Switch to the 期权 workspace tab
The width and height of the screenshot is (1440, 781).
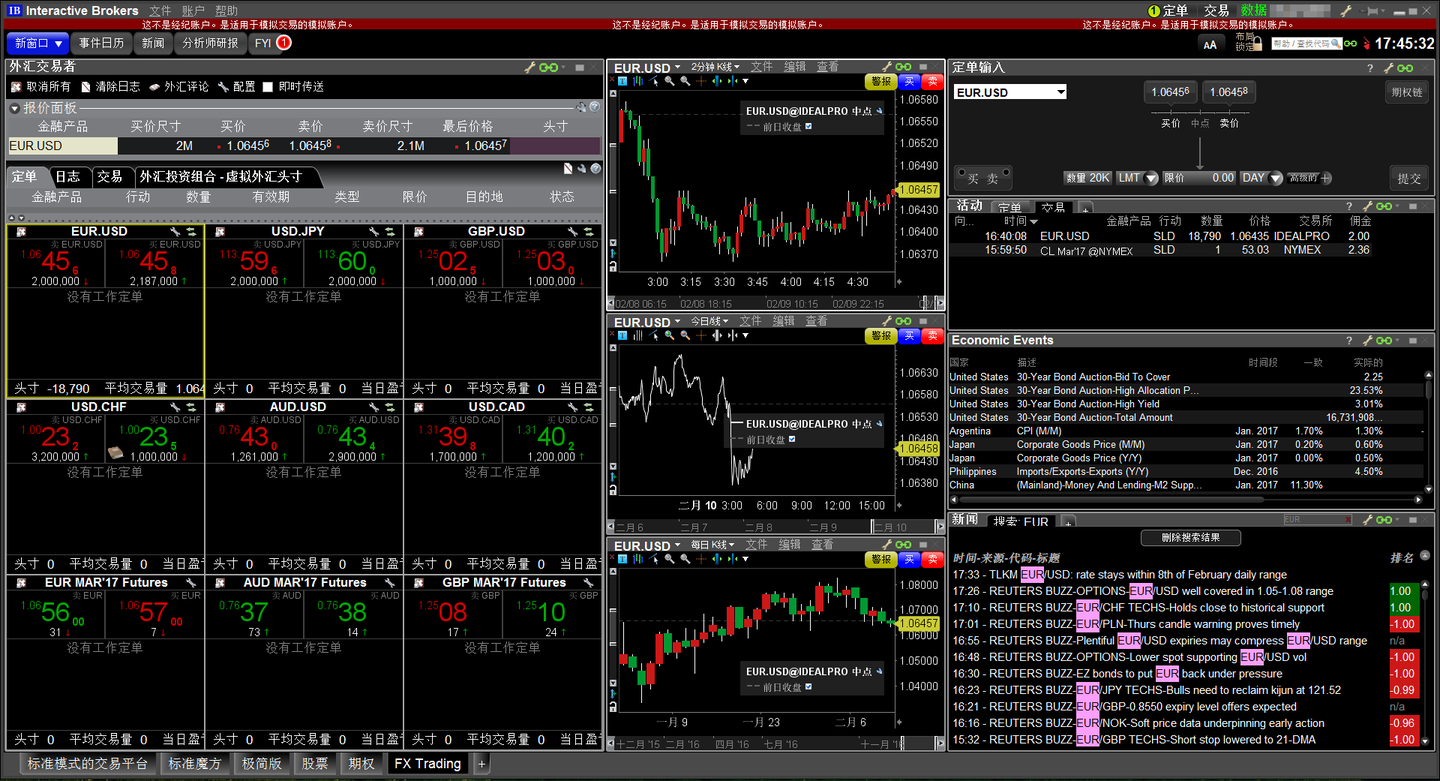pyautogui.click(x=362, y=763)
